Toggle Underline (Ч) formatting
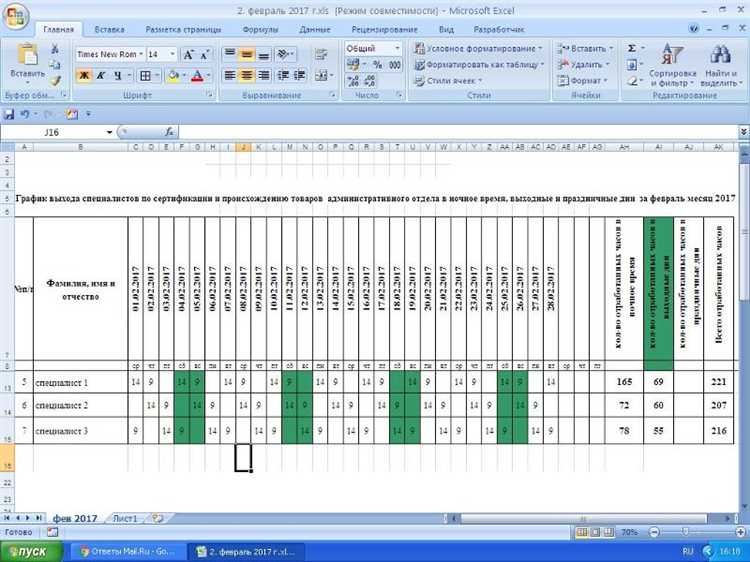 tap(119, 75)
